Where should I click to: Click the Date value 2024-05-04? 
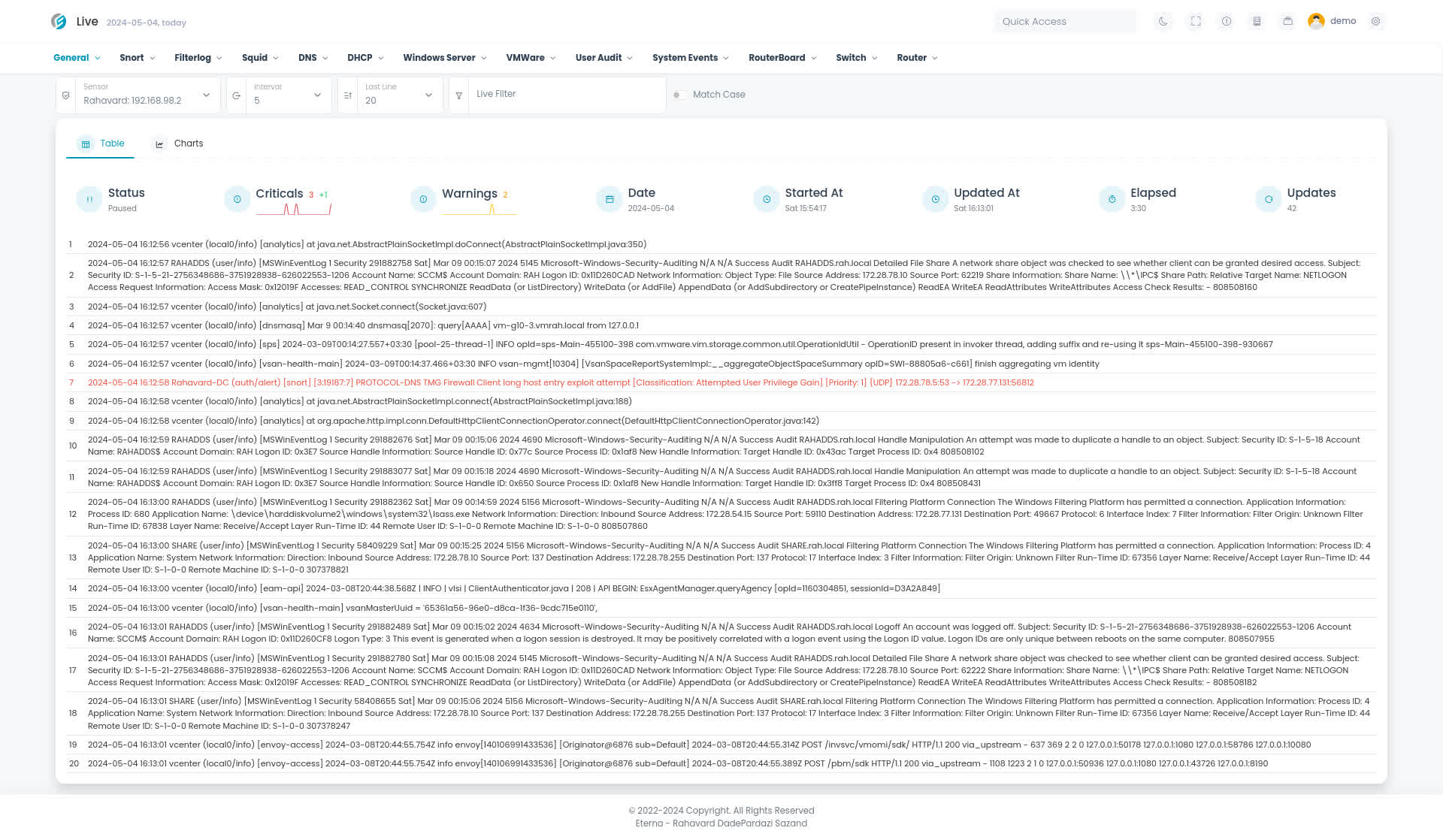pyautogui.click(x=651, y=209)
